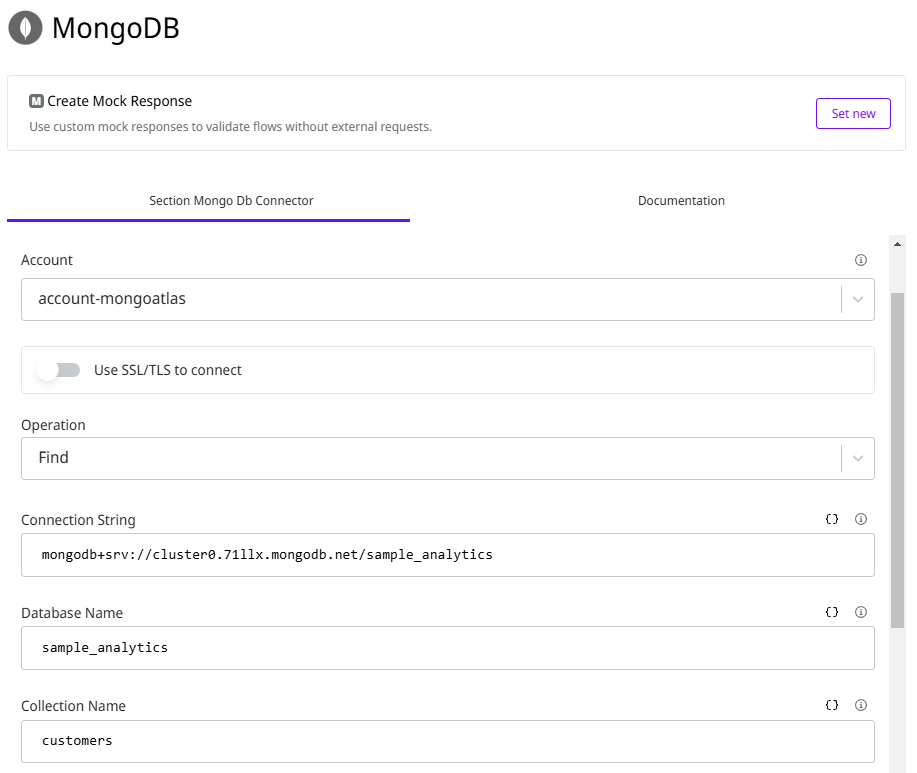Switch to the Documentation tab
The width and height of the screenshot is (917, 773).
tap(681, 201)
